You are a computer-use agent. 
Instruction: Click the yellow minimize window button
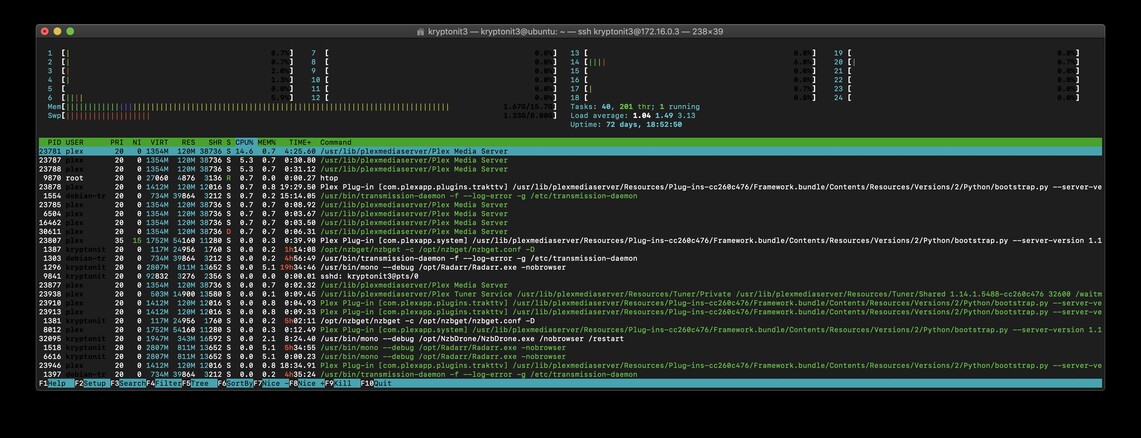[x=57, y=31]
